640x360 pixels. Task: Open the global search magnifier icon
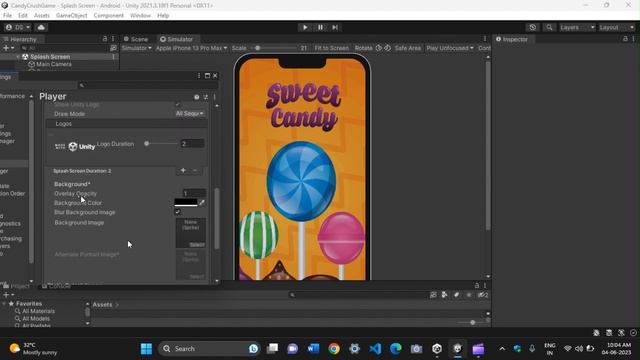tap(549, 27)
